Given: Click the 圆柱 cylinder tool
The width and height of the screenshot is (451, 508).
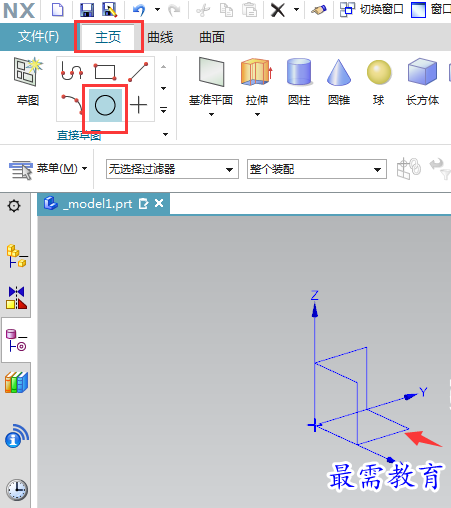Looking at the screenshot, I should pos(299,81).
